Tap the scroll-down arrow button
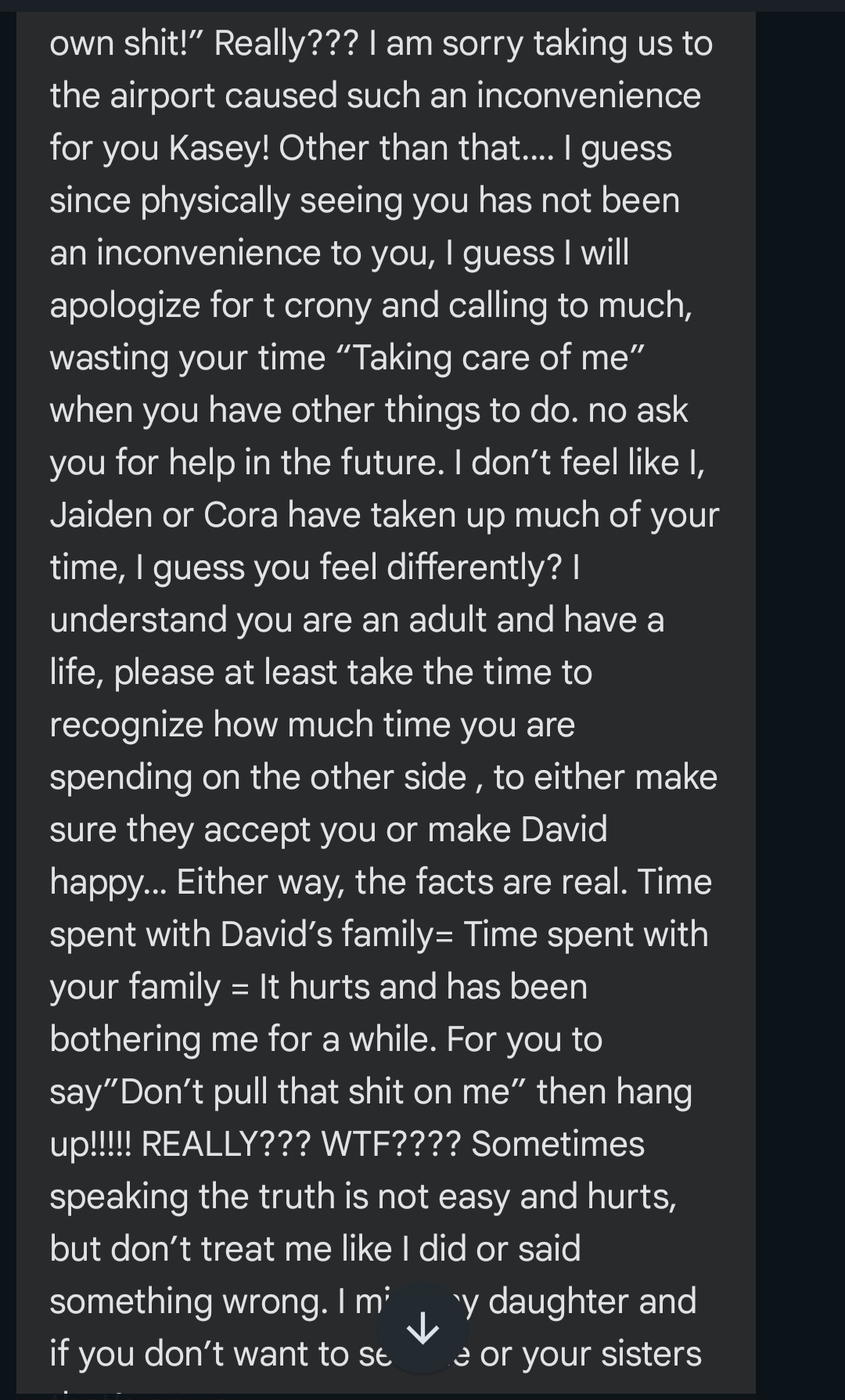Image resolution: width=845 pixels, height=1400 pixels. tap(423, 1328)
